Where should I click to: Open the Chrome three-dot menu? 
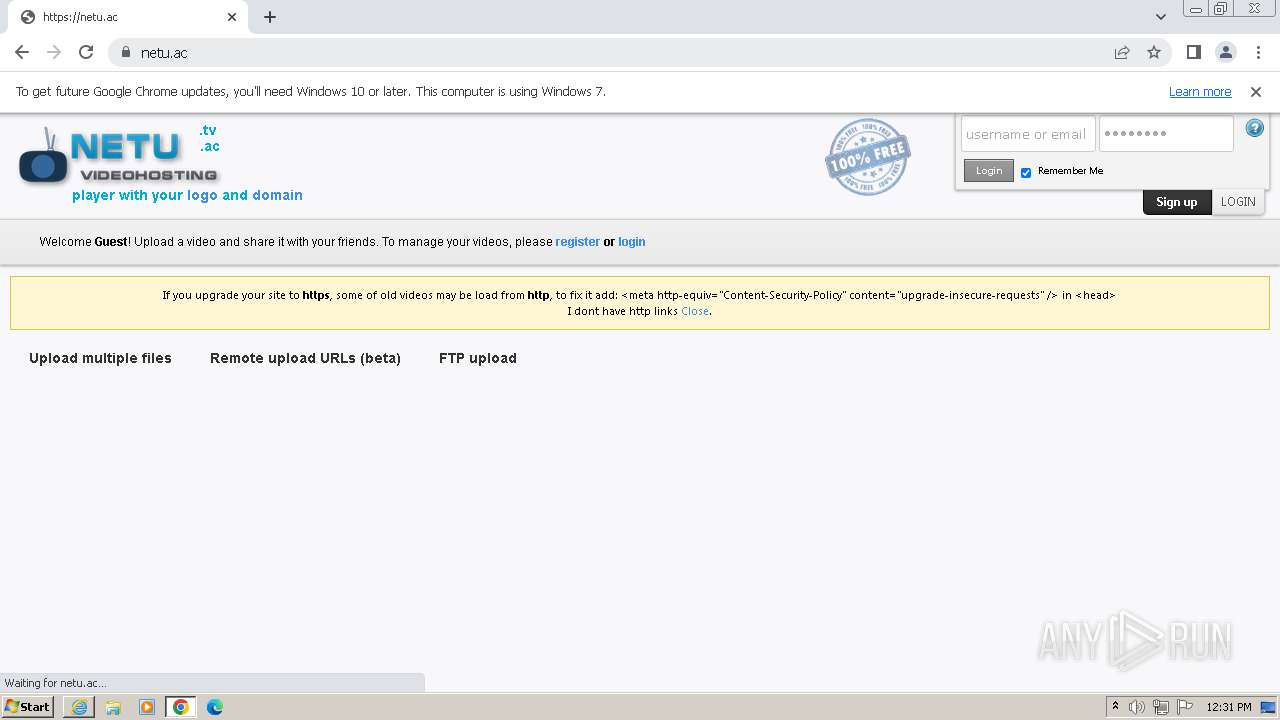1257,52
